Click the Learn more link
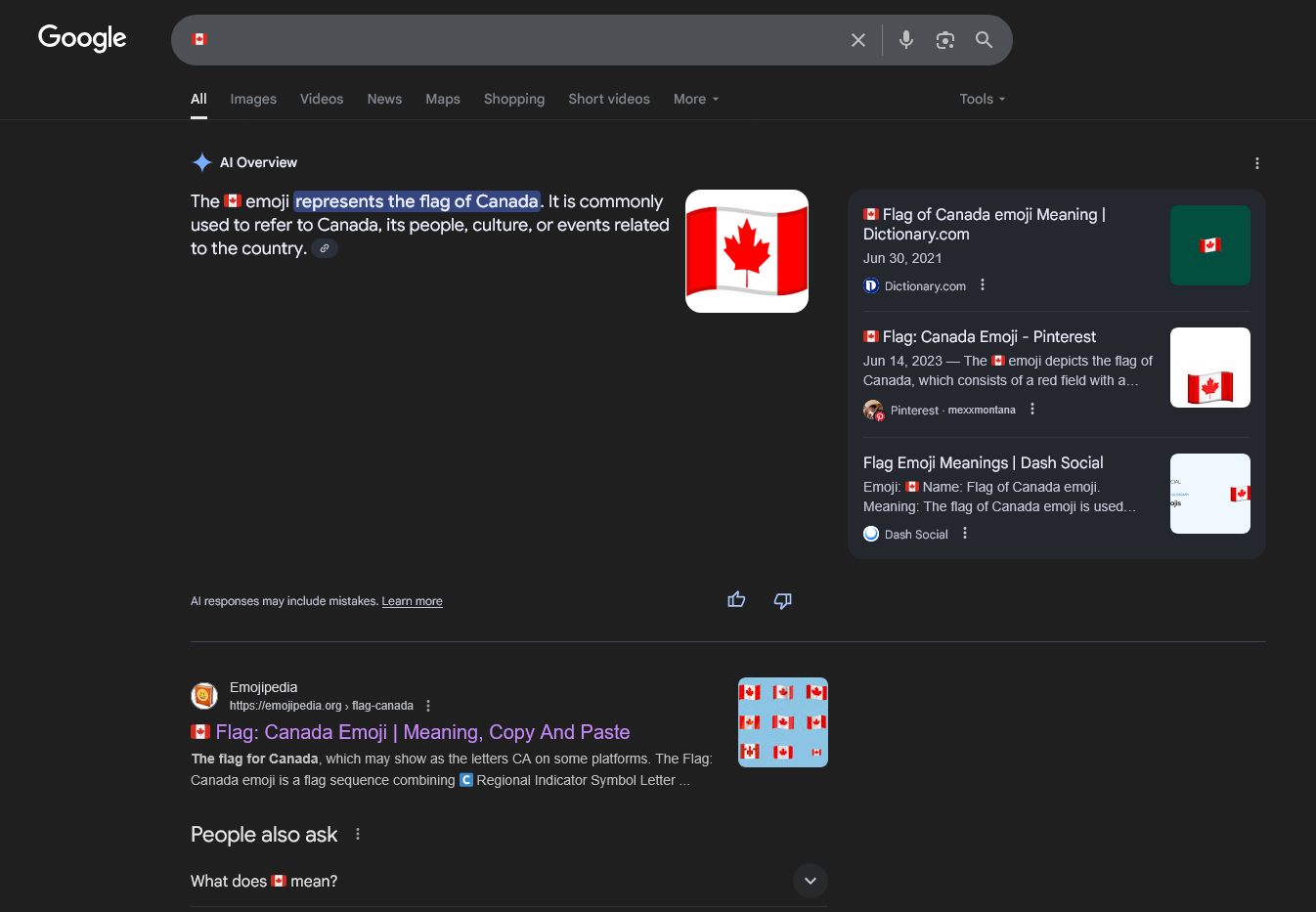The height and width of the screenshot is (912, 1316). (412, 601)
